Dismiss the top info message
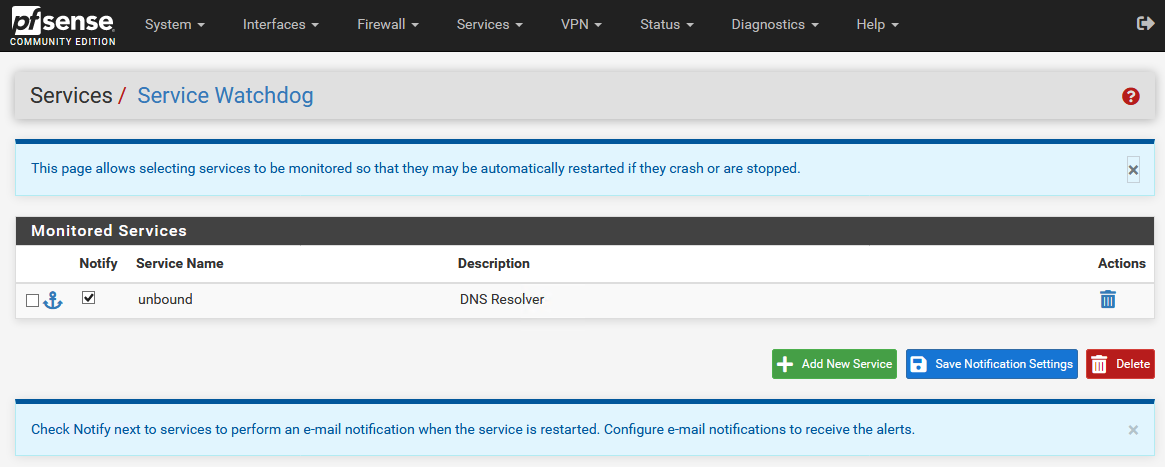This screenshot has height=467, width=1165. coord(1133,170)
